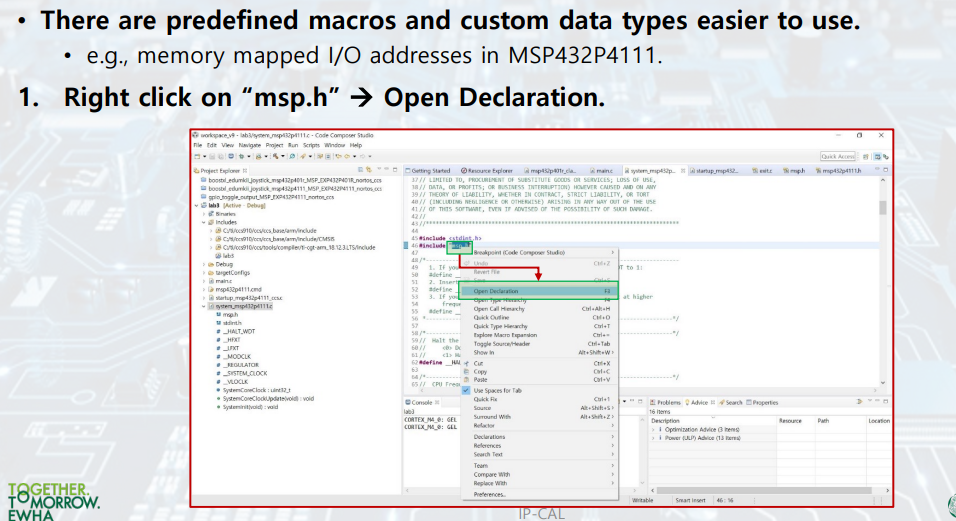This screenshot has height=521, width=956.
Task: Click the Advice table horizontal scrollbar
Action: [x=763, y=491]
